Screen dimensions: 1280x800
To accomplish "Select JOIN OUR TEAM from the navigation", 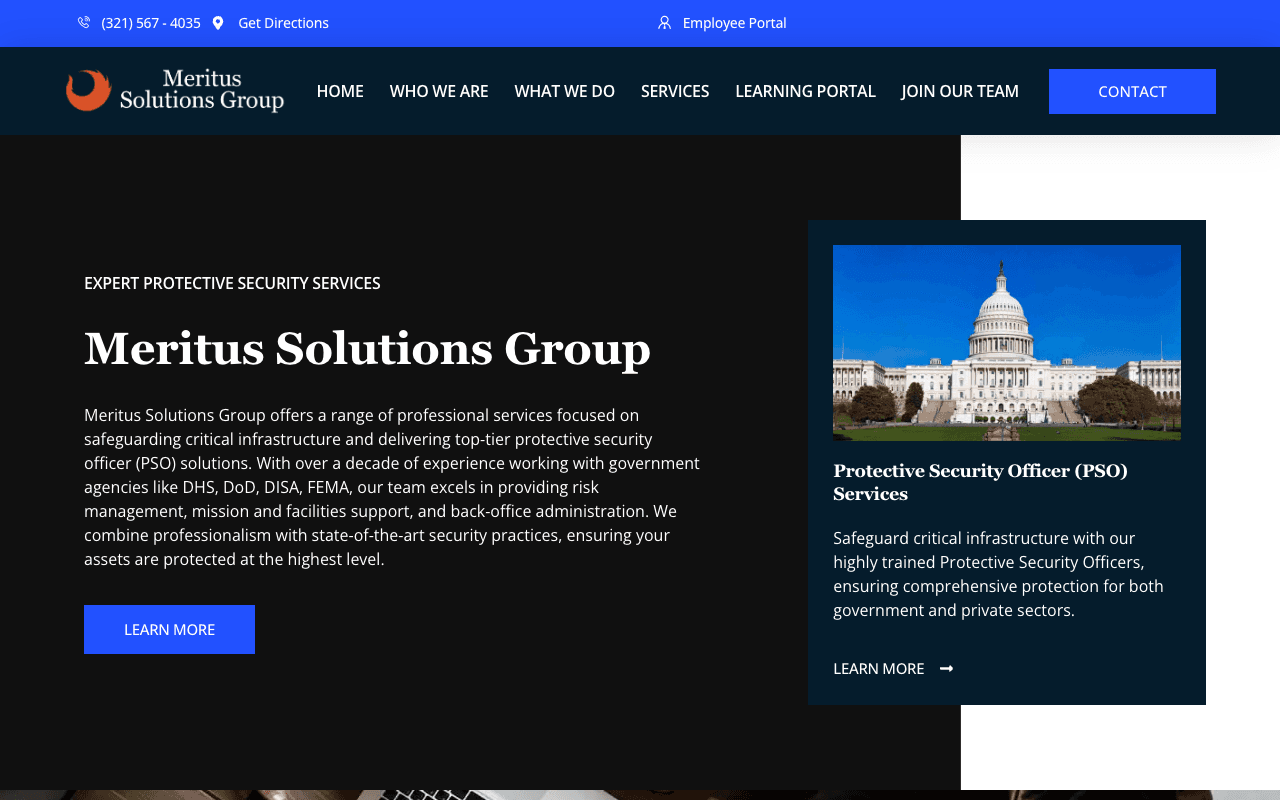I will pos(960,91).
